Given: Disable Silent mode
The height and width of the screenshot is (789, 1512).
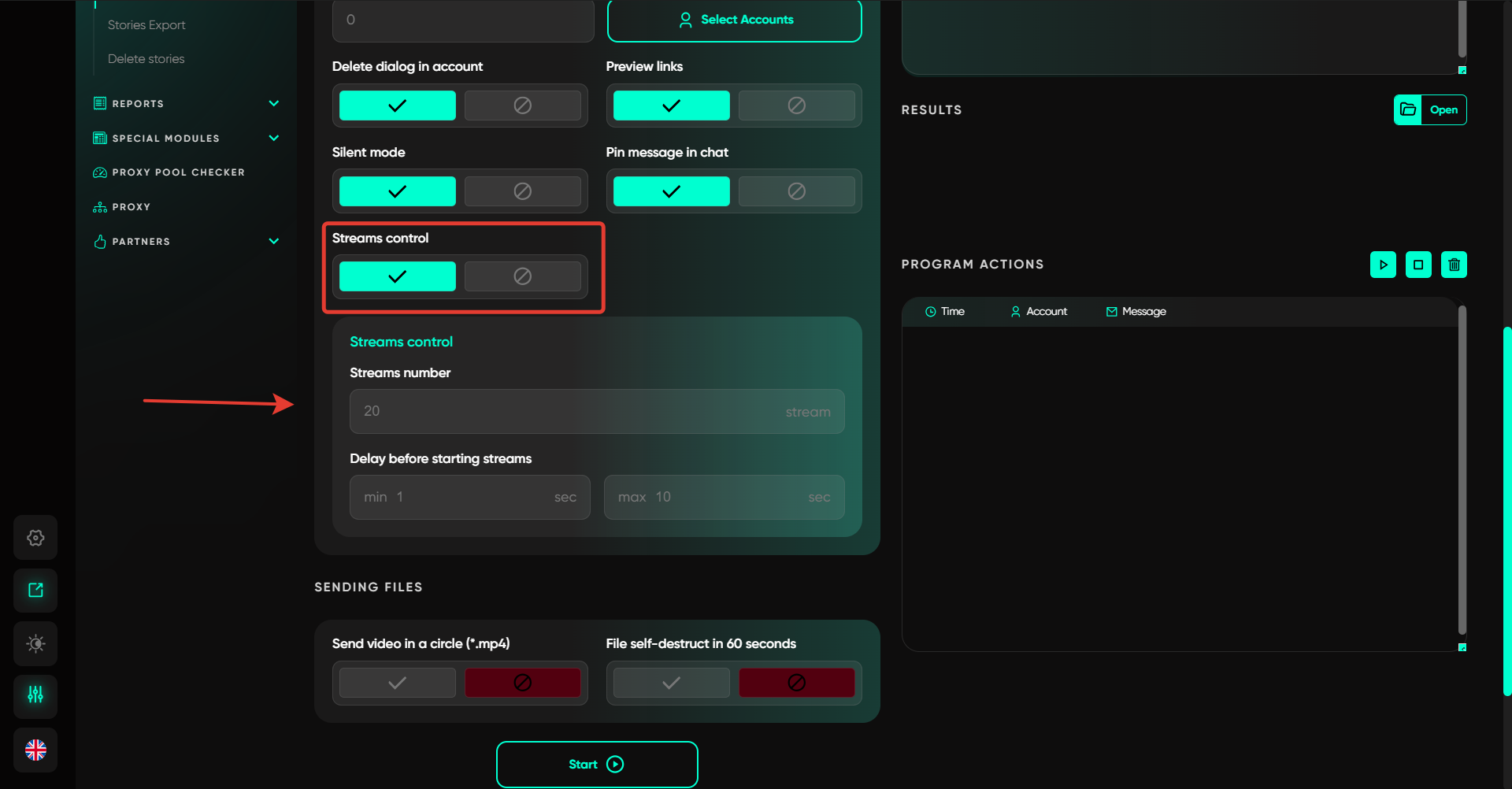Looking at the screenshot, I should point(522,191).
